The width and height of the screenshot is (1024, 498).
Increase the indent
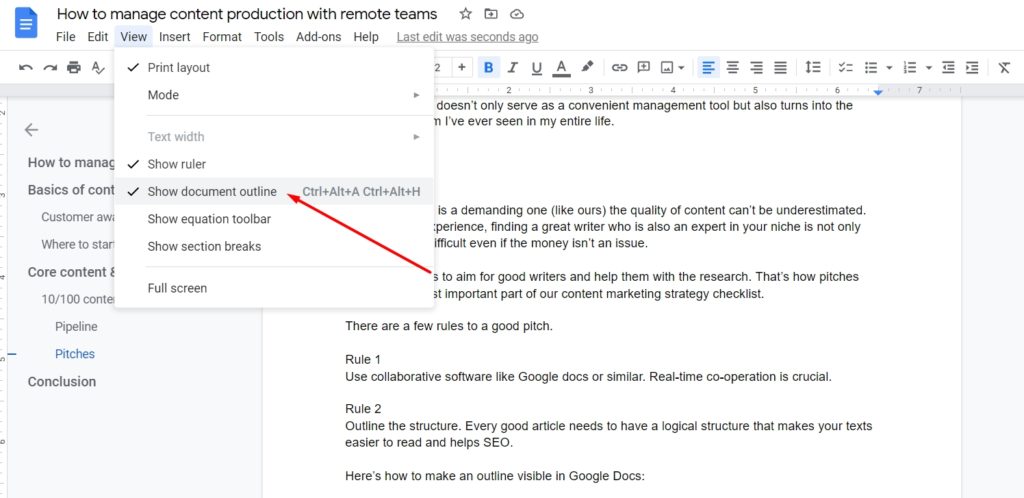[972, 67]
